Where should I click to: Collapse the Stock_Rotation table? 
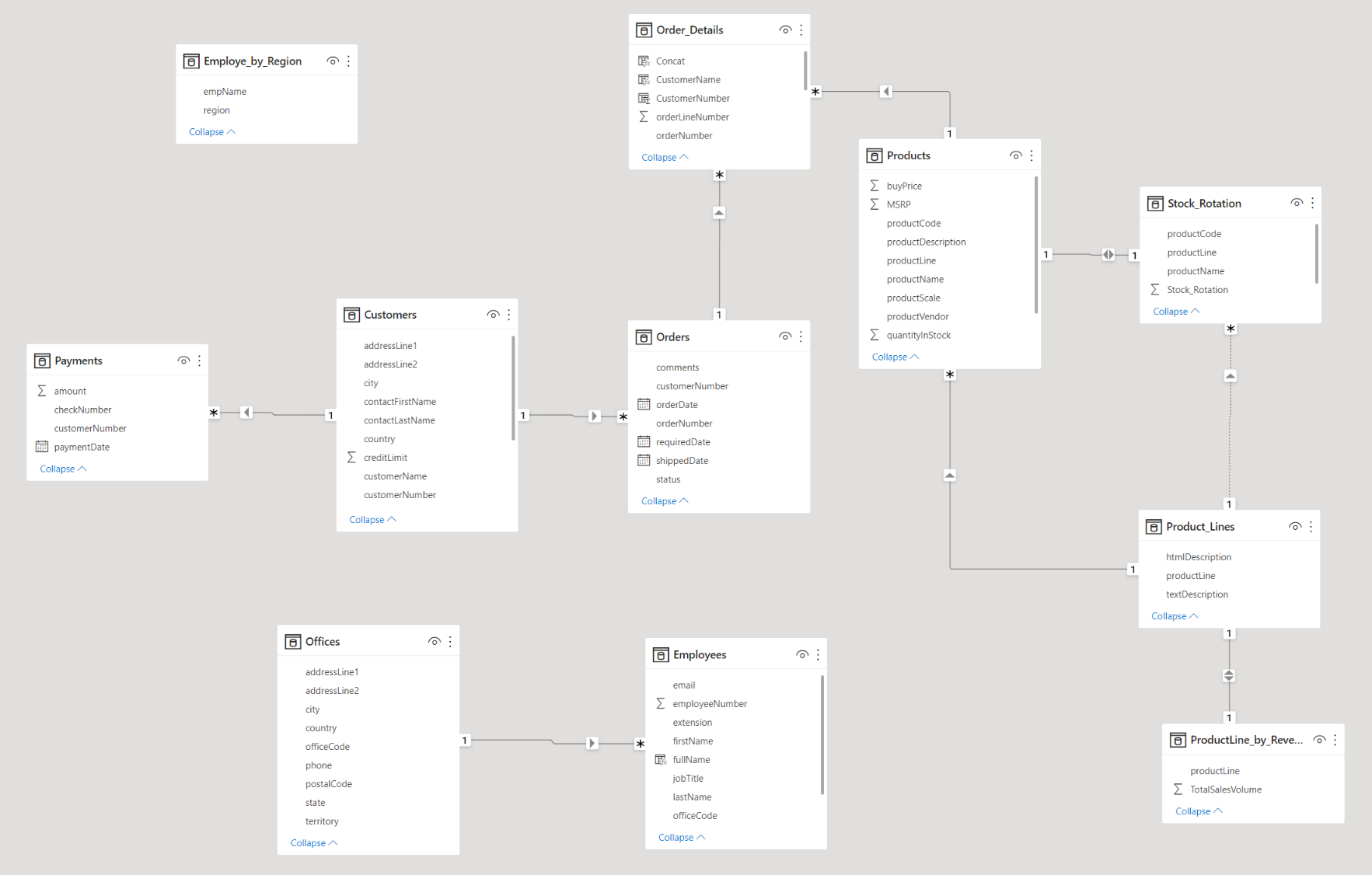tap(1176, 311)
